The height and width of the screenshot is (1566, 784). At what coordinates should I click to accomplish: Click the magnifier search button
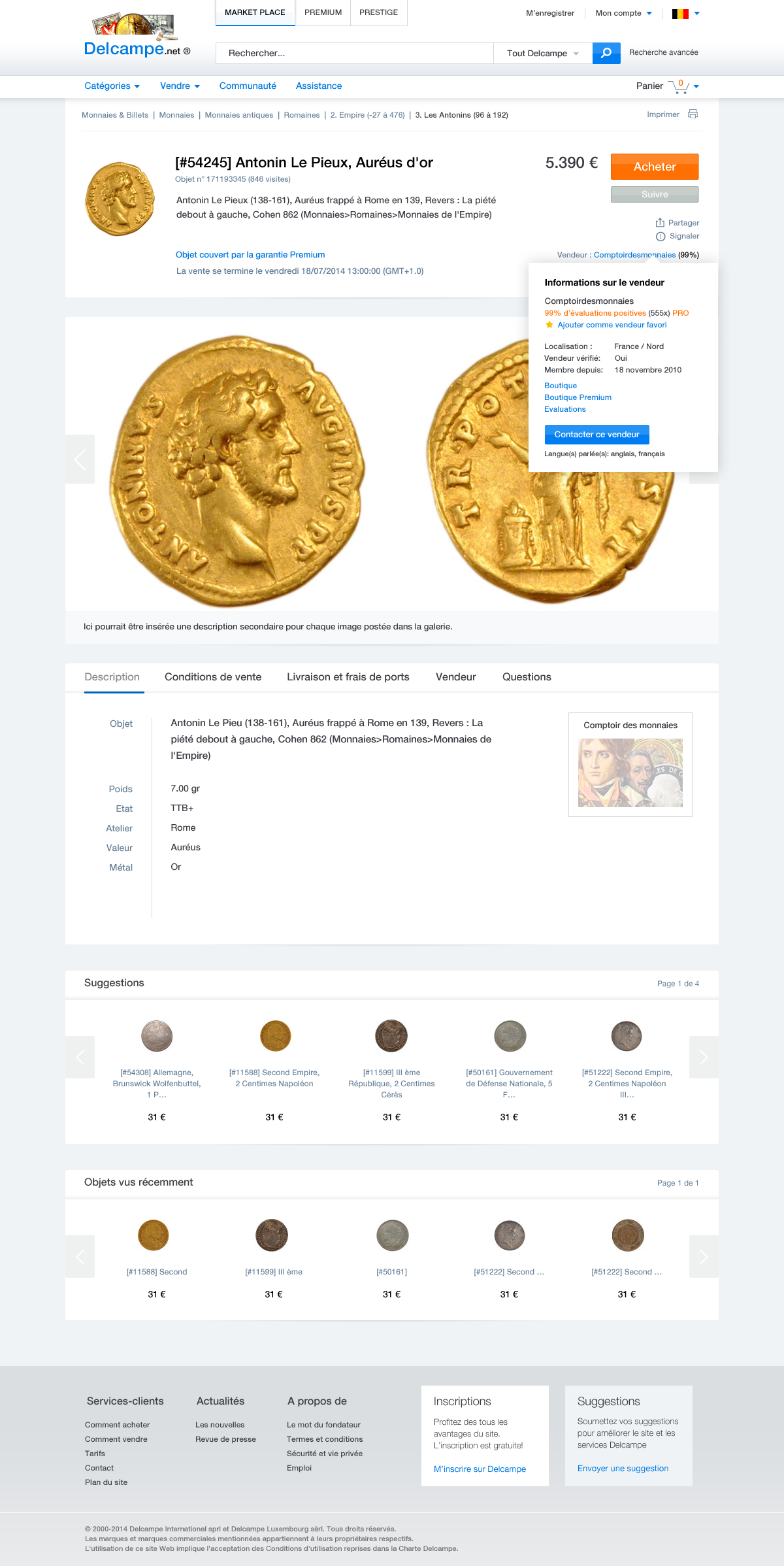click(x=606, y=53)
